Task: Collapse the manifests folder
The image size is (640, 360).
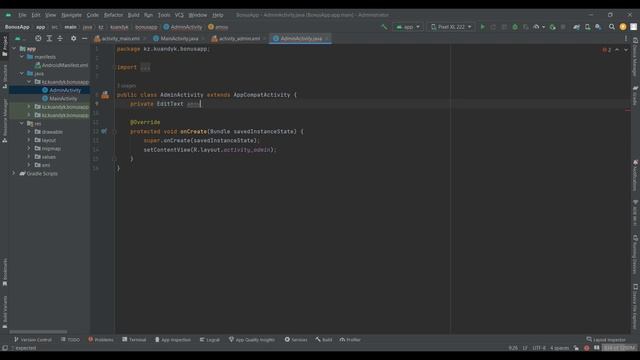Action: (22, 57)
